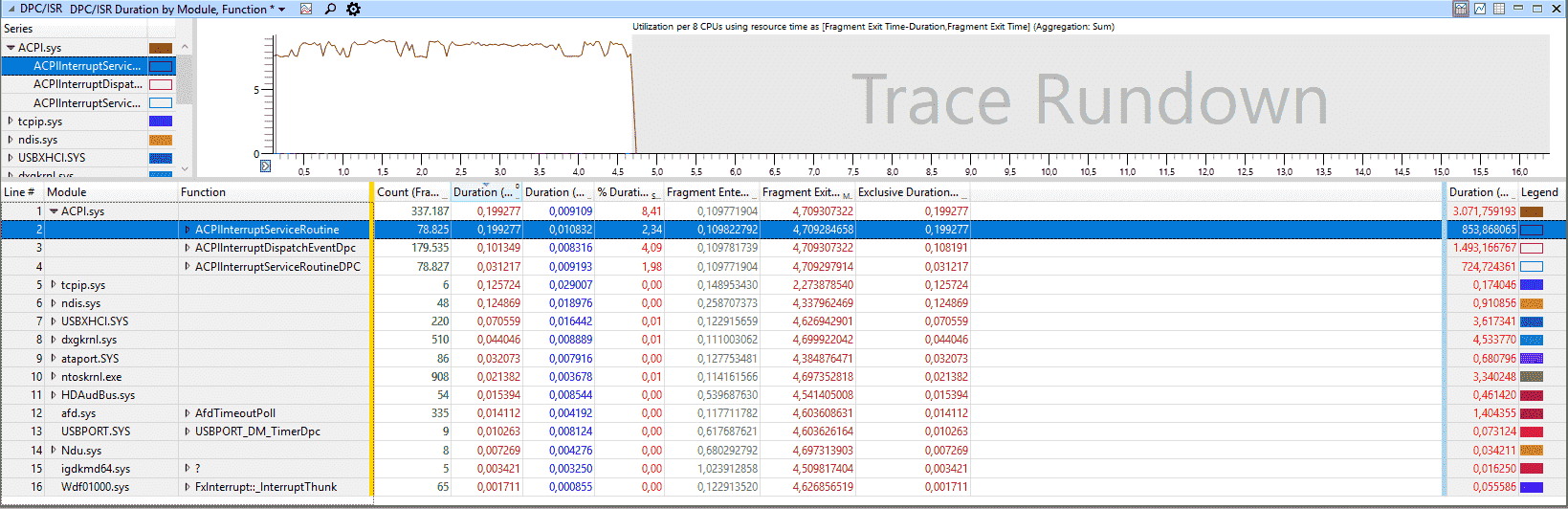The image size is (1568, 509).
Task: Click the 3.071,759193 duration sum cell
Action: pyautogui.click(x=1484, y=211)
